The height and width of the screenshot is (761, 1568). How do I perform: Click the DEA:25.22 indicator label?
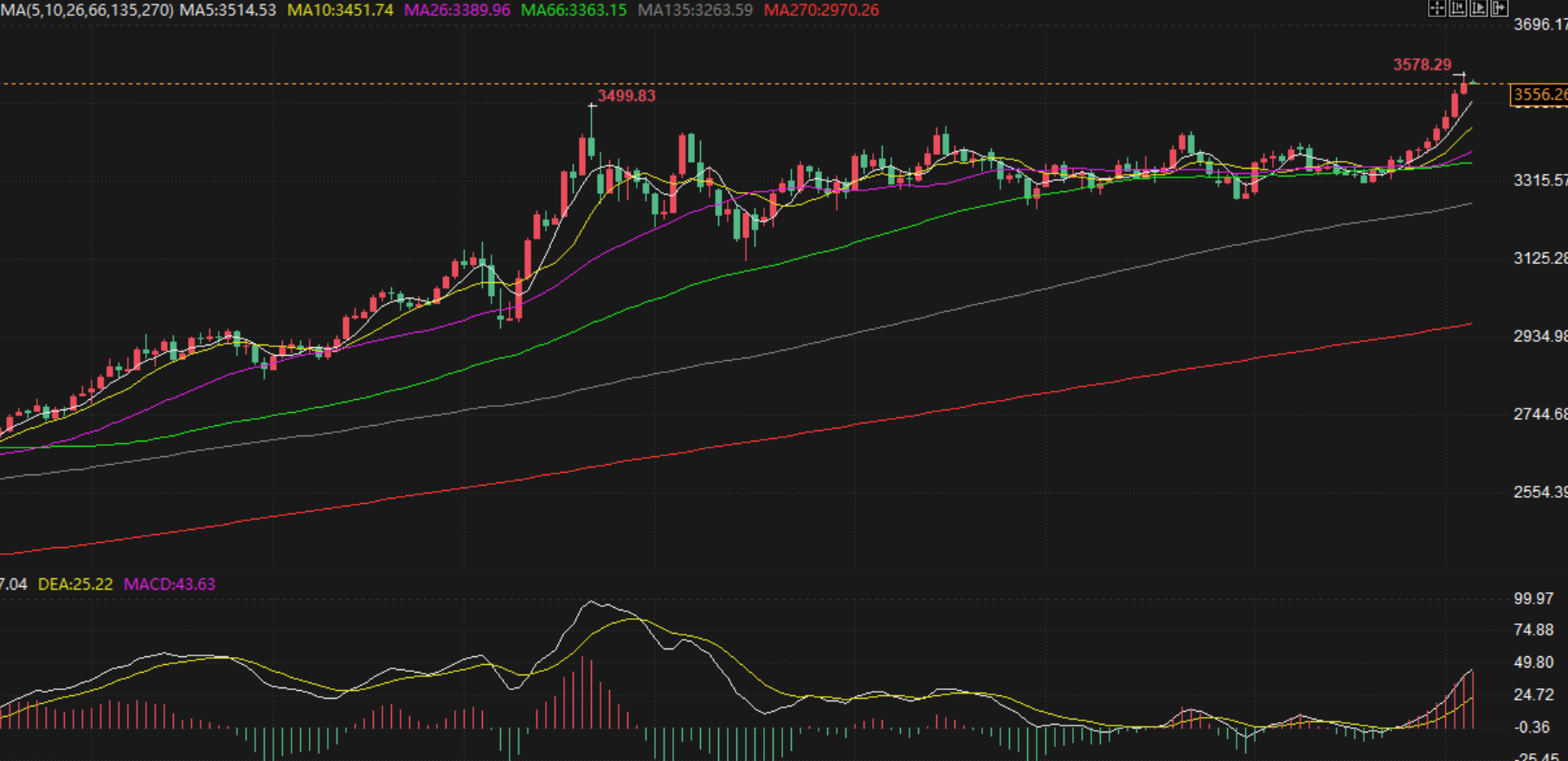coord(75,584)
